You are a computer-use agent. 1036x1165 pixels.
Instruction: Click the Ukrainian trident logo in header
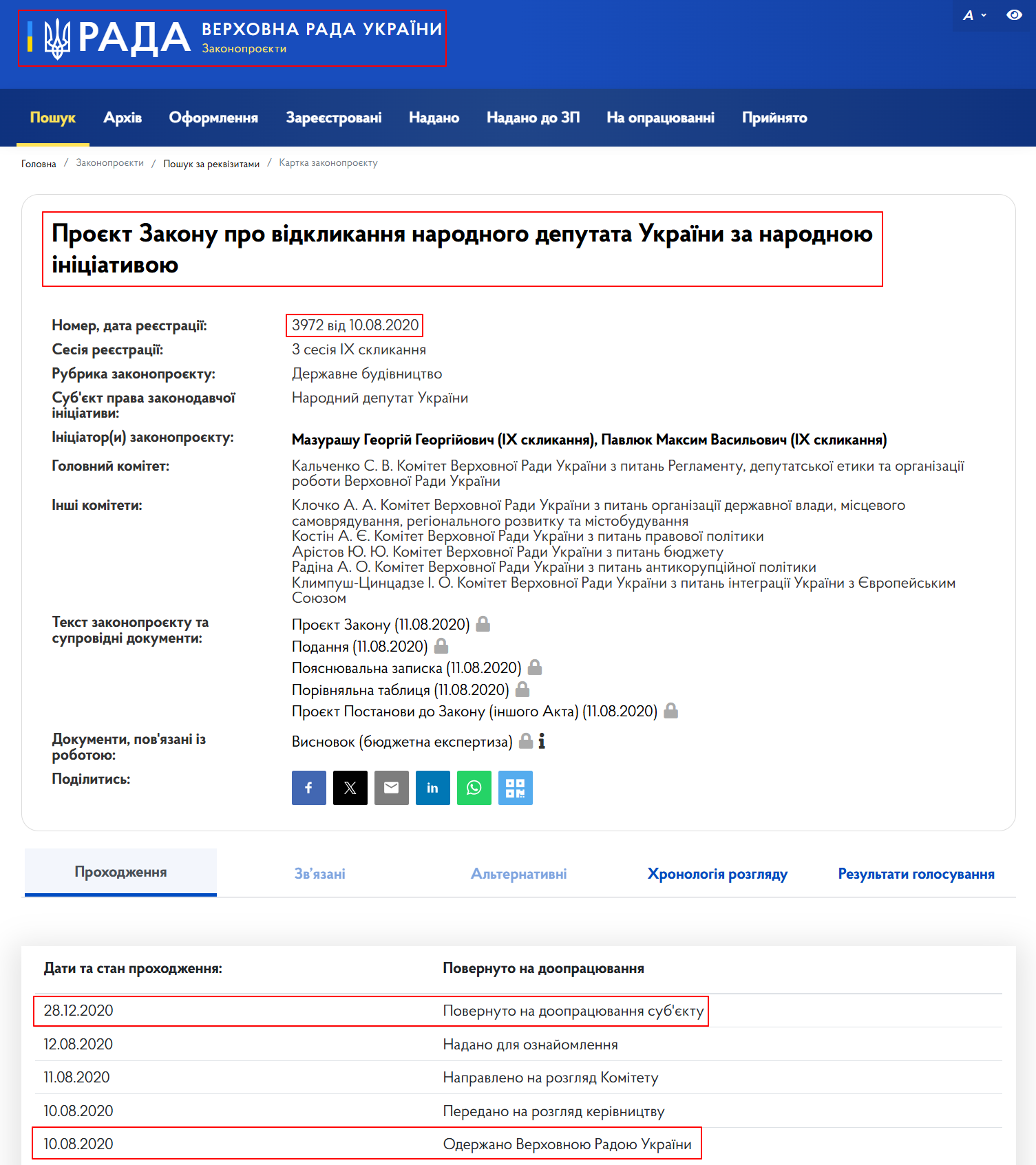(57, 38)
